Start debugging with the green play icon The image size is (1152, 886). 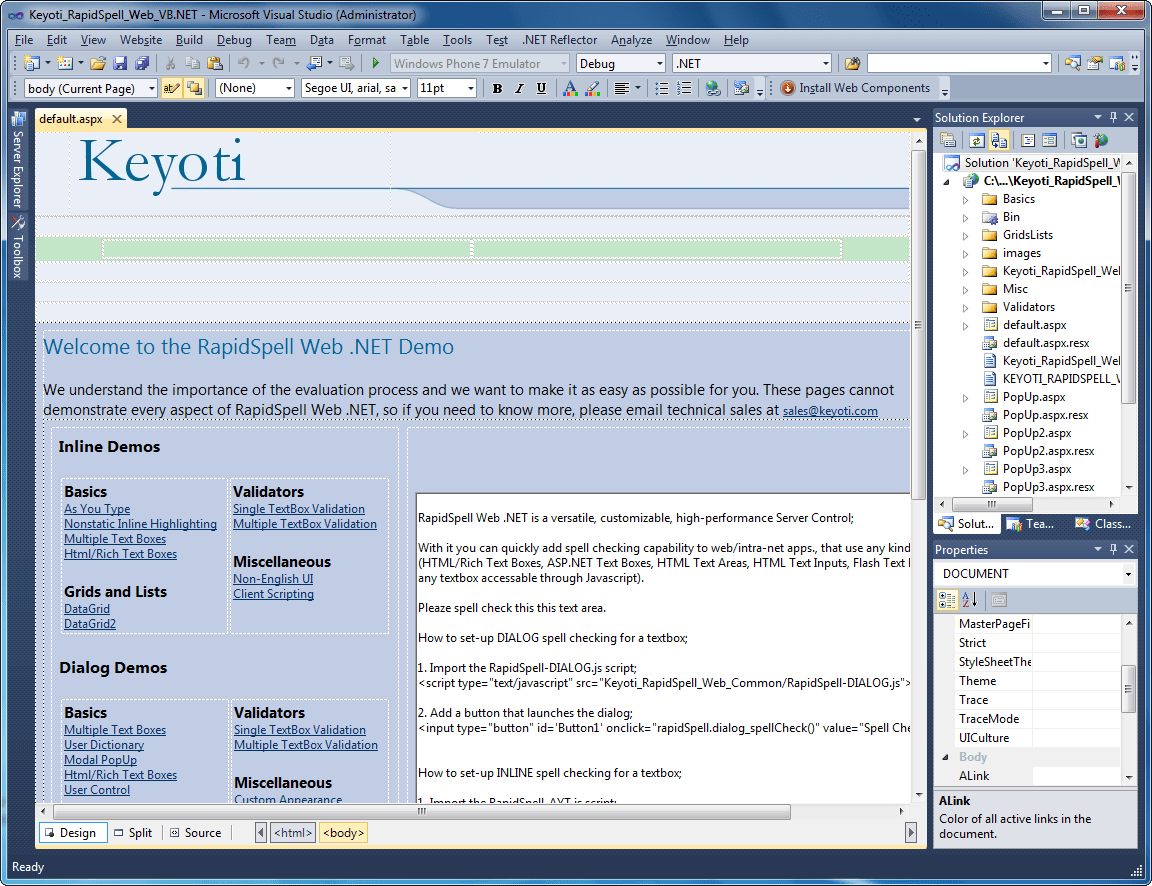pyautogui.click(x=375, y=62)
